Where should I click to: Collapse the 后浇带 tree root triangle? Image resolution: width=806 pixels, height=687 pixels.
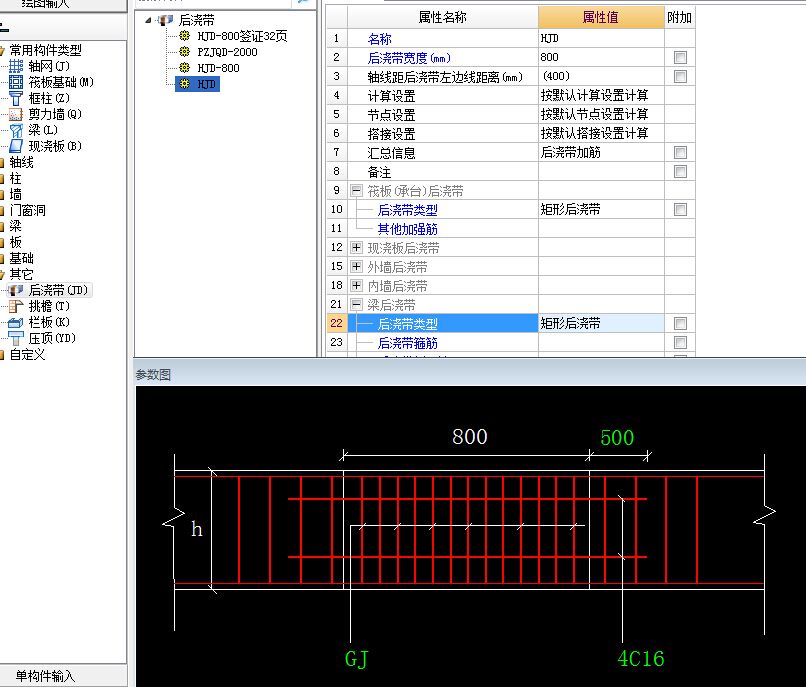148,21
